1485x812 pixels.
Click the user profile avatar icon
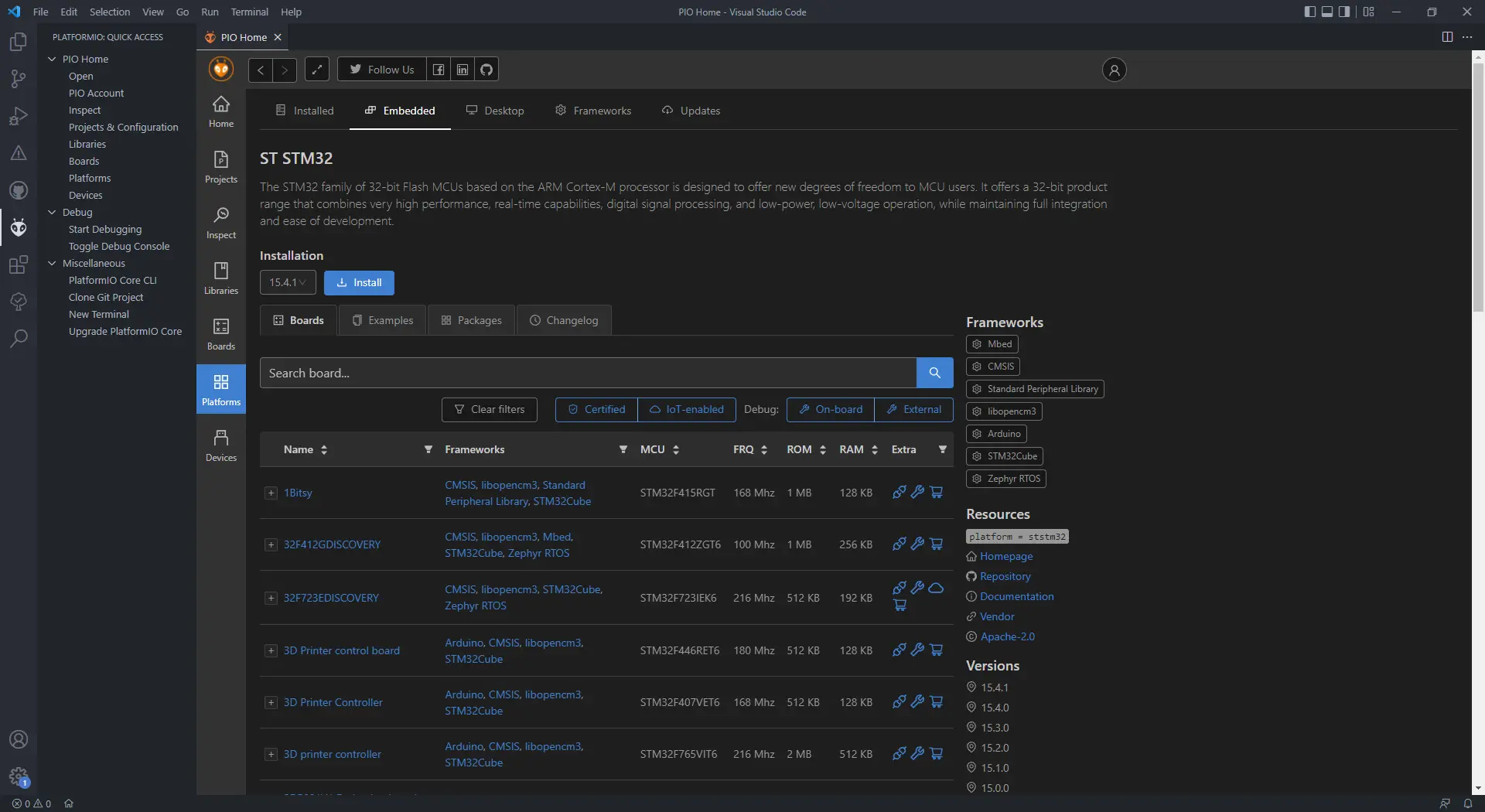[1114, 70]
